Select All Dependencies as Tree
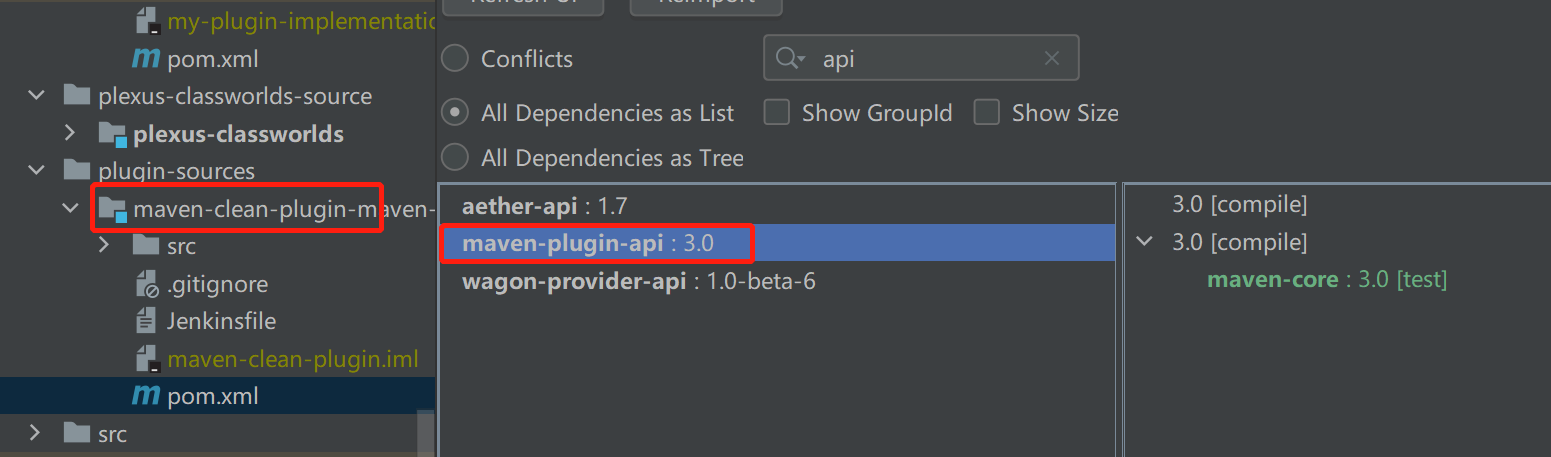 point(455,158)
